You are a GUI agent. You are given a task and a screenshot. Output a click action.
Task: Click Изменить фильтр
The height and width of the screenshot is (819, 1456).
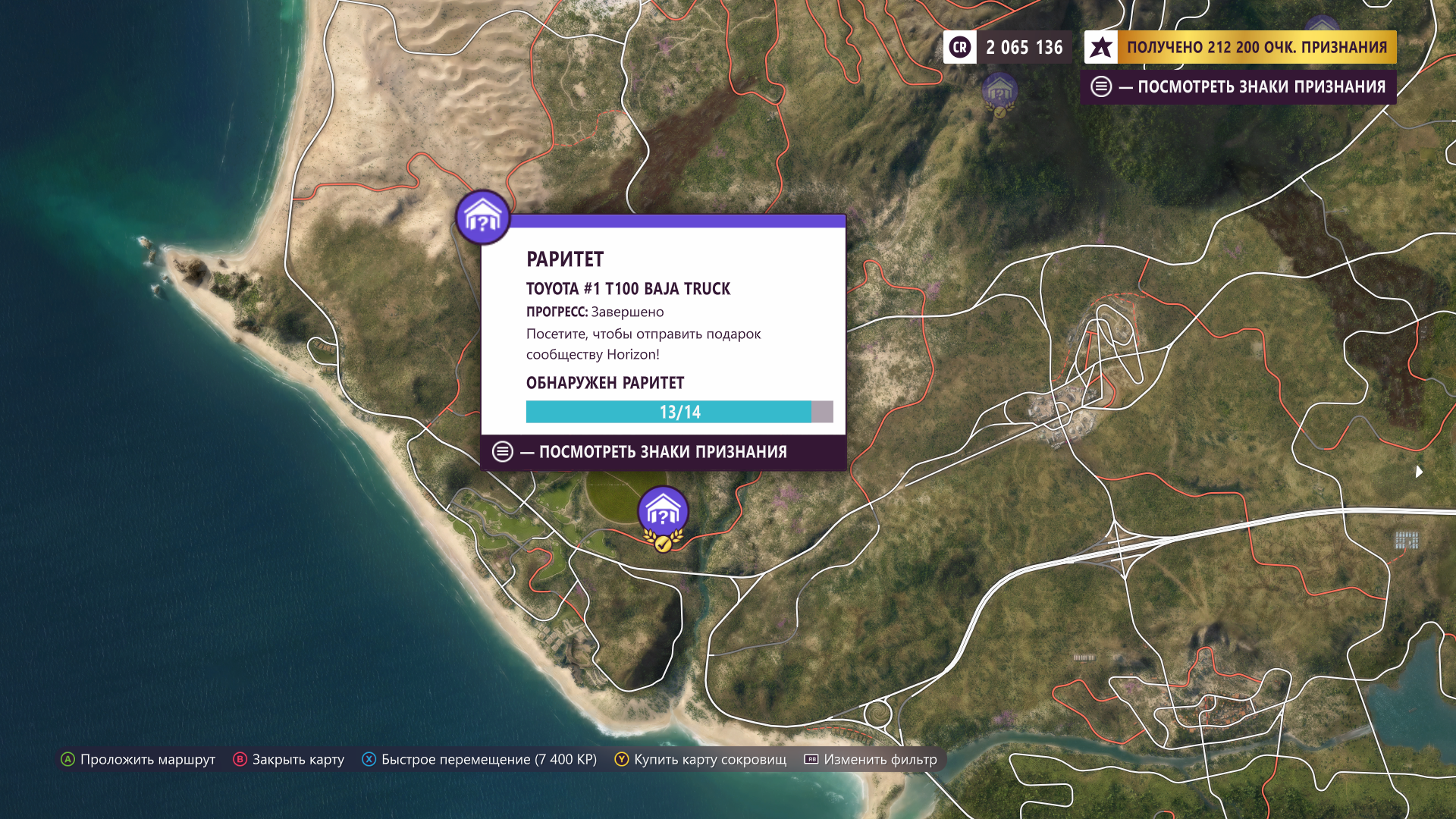tap(880, 759)
